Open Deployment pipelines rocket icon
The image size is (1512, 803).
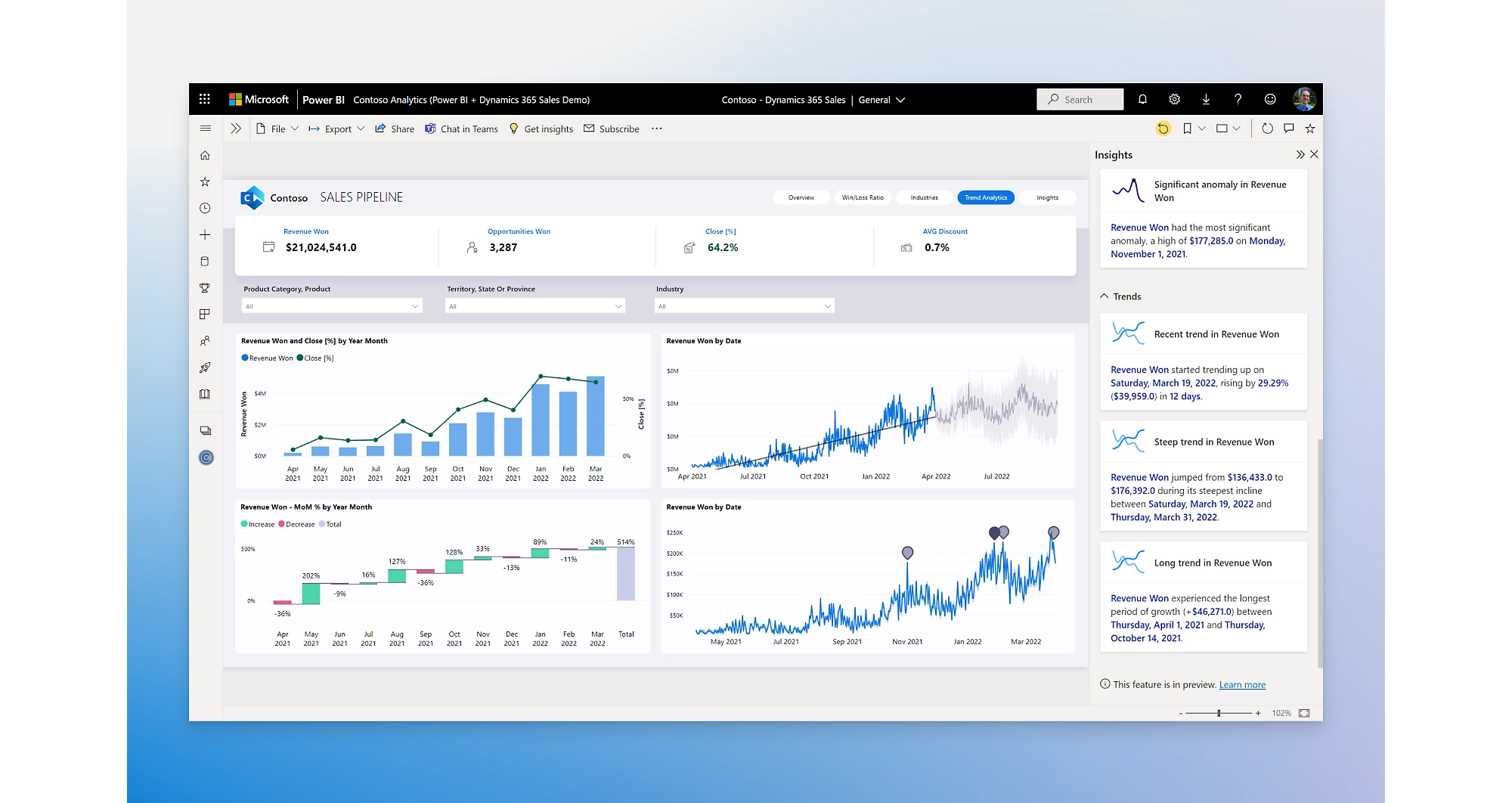pos(205,367)
